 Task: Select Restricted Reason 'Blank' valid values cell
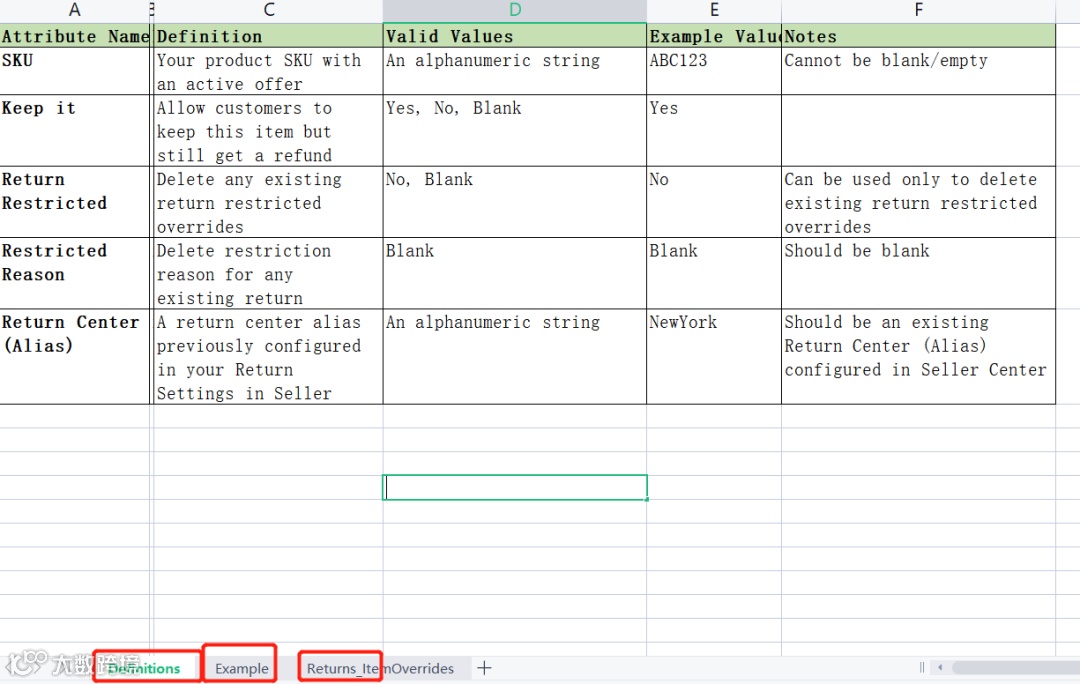[x=515, y=273]
